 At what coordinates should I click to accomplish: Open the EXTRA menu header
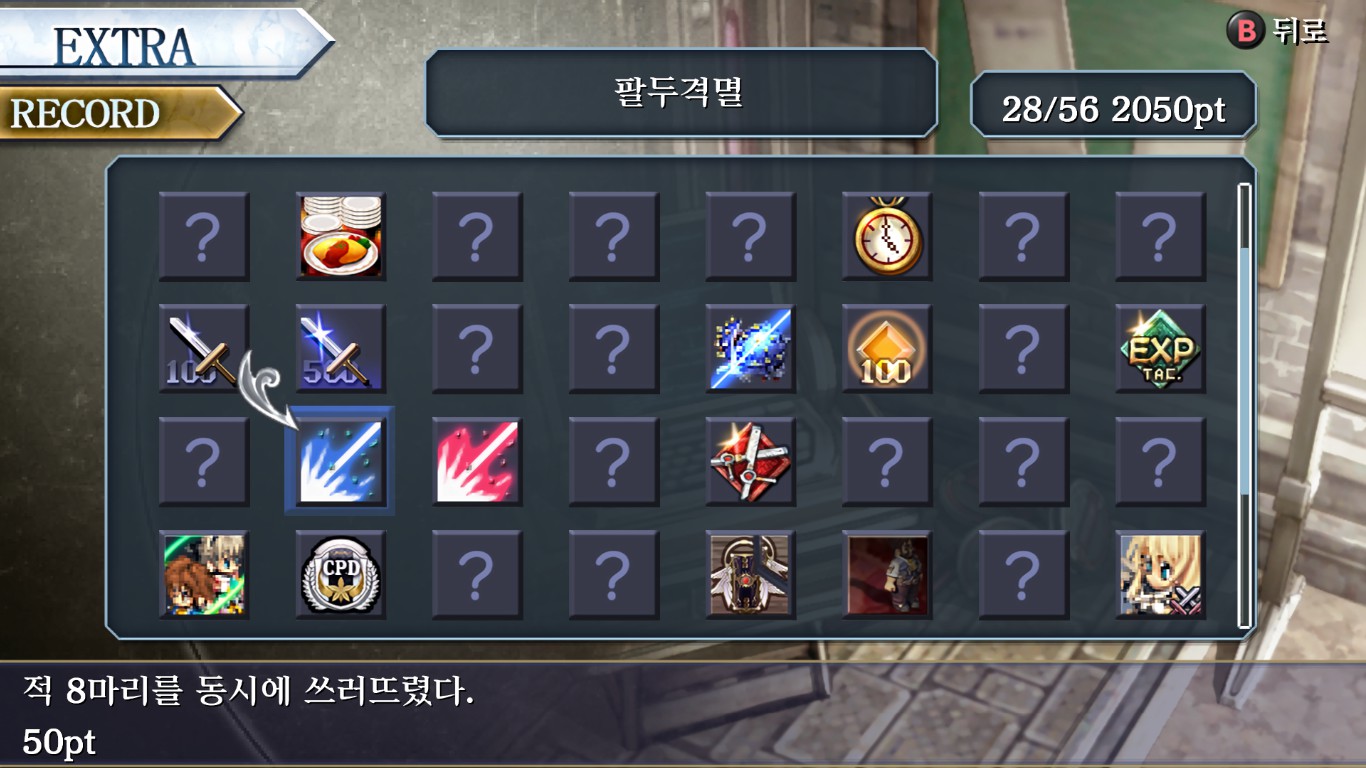[165, 45]
